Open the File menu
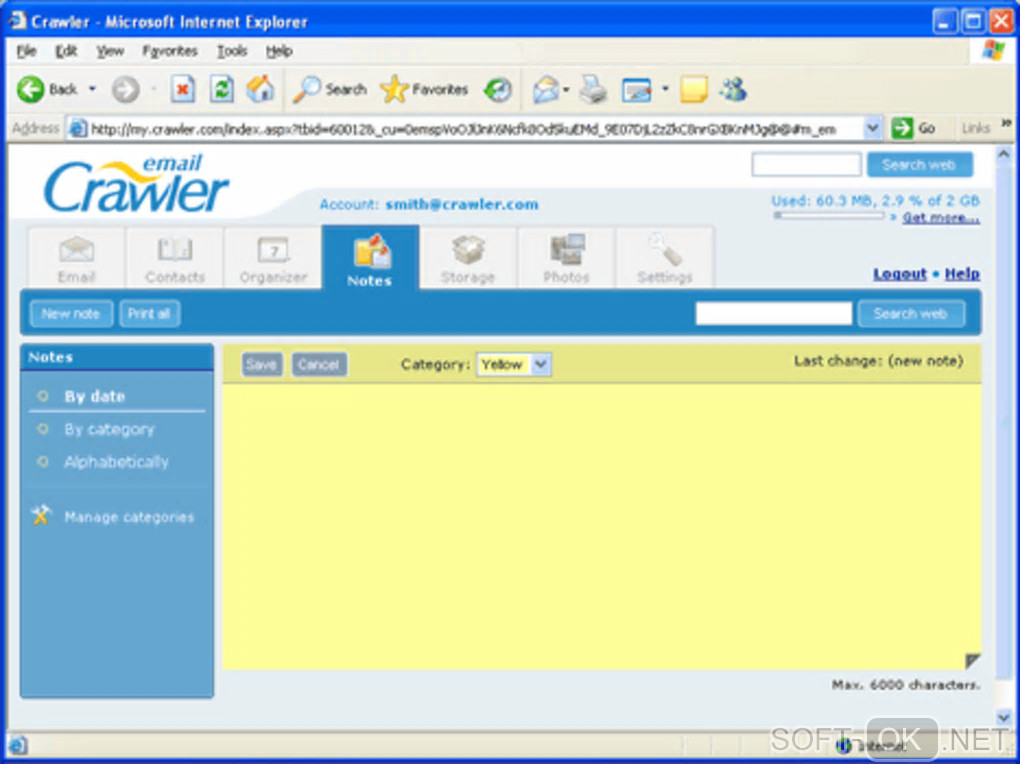 (26, 51)
